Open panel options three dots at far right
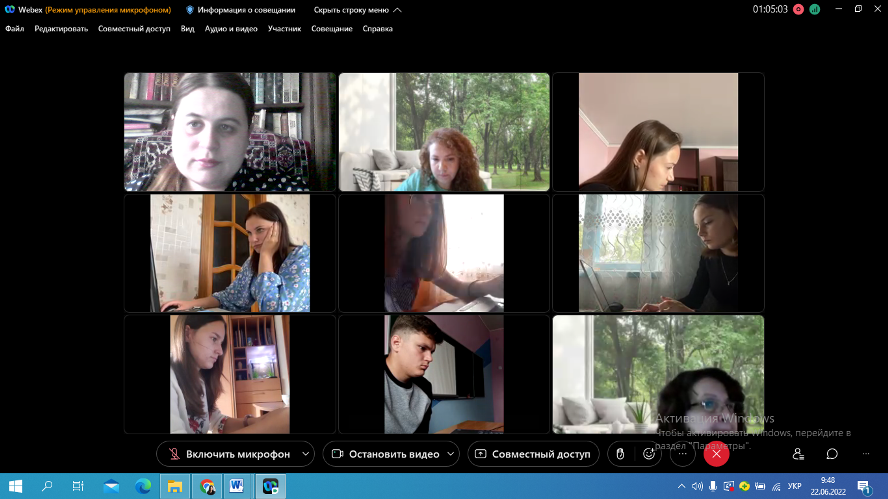The height and width of the screenshot is (499, 888). [866, 454]
